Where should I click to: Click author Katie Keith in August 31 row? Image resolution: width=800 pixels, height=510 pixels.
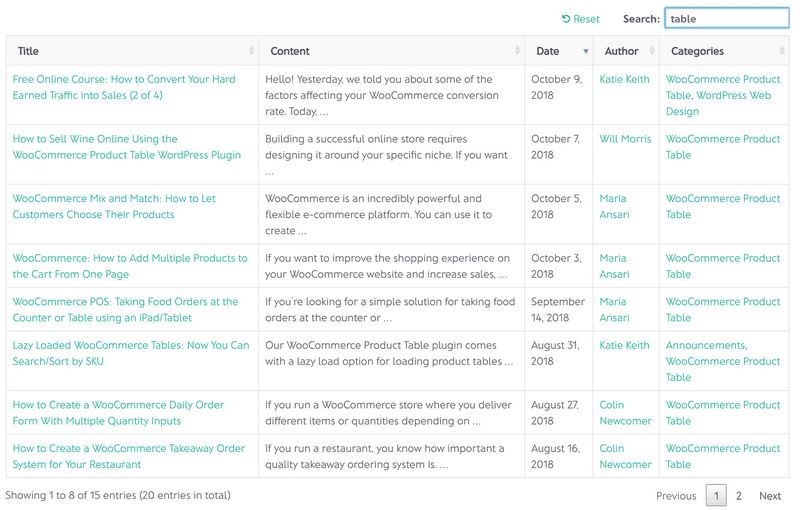point(624,345)
